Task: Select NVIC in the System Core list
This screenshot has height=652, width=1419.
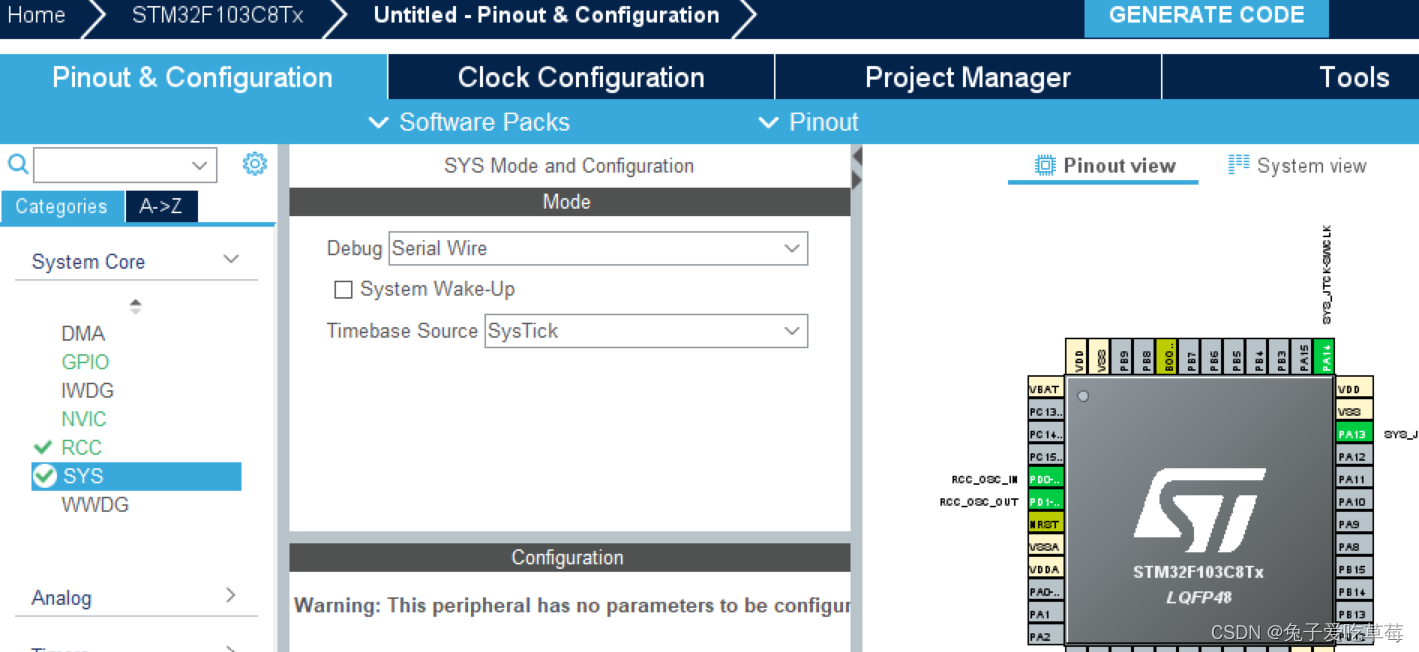Action: [x=84, y=419]
